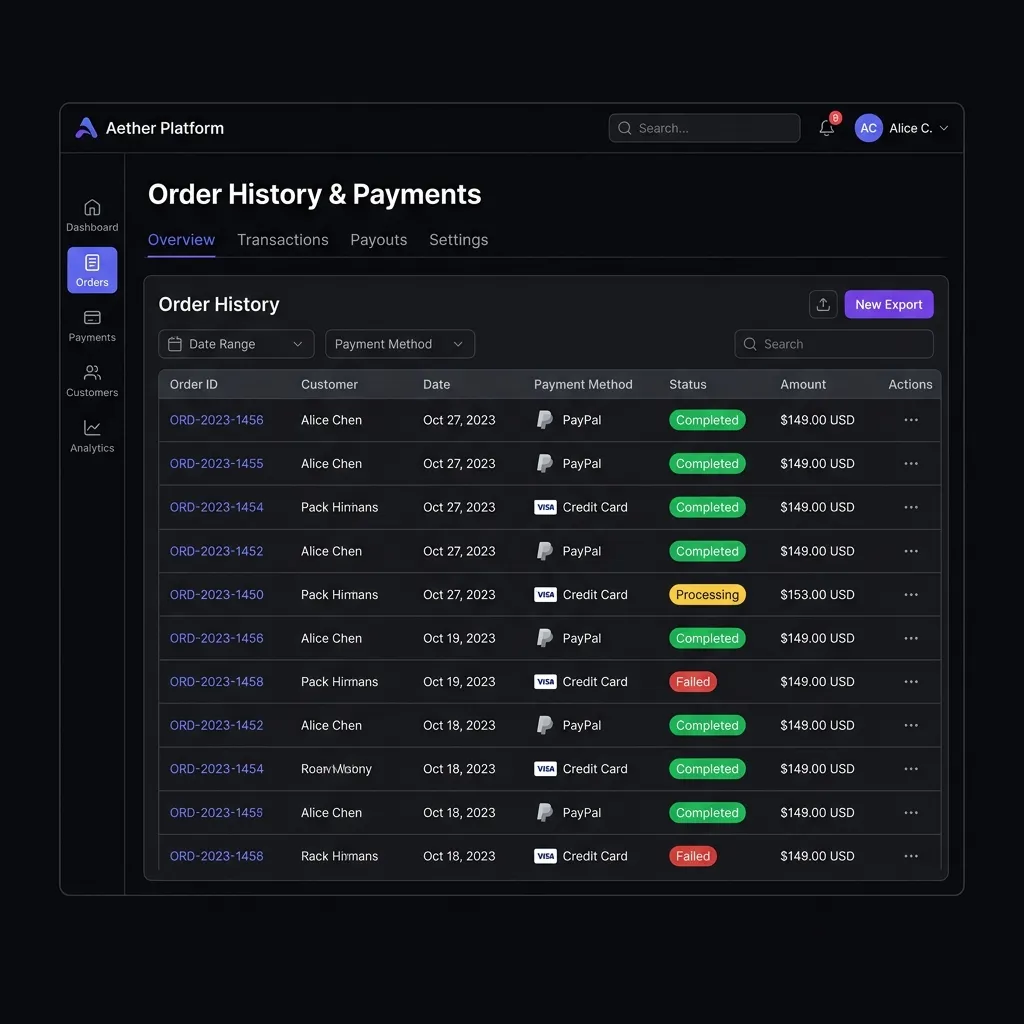
Task: Focus the top global Search field
Action: click(x=704, y=128)
